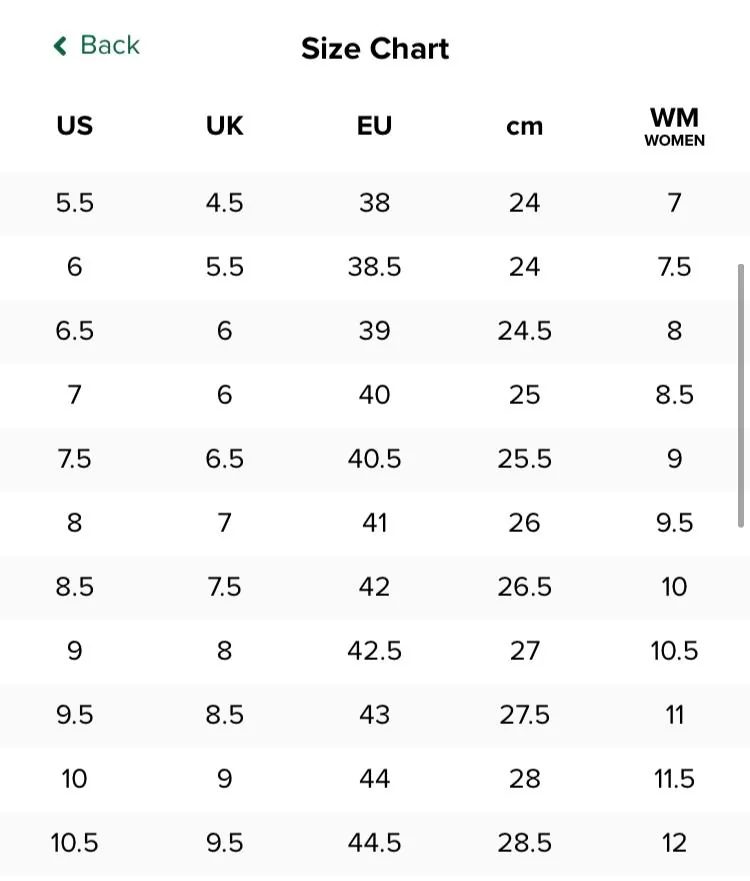Screen dimensions: 750x881
Task: Click the WM Women column header
Action: pyautogui.click(x=674, y=127)
